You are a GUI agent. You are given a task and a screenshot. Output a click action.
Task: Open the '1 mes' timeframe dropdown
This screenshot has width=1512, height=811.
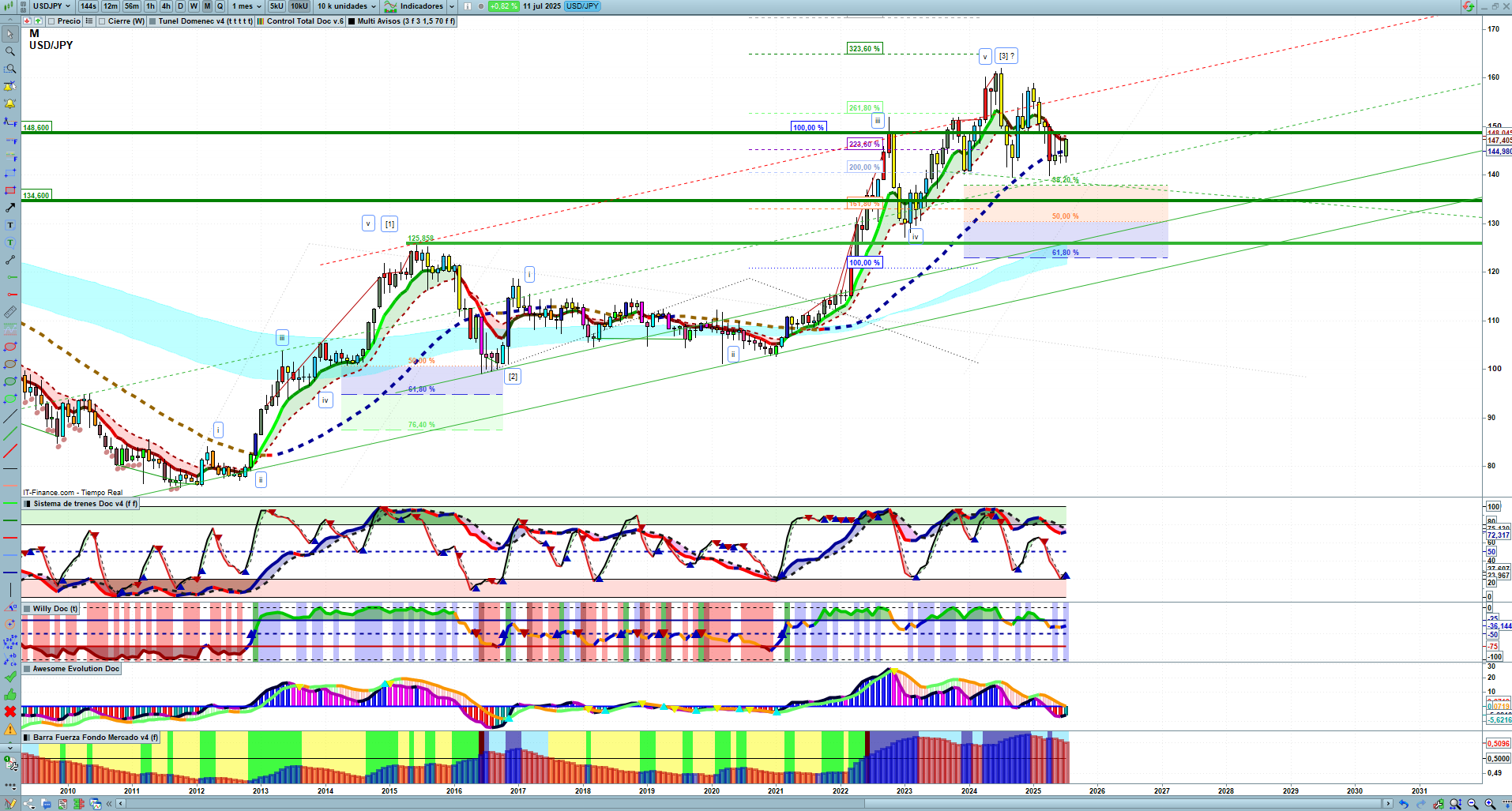click(246, 6)
